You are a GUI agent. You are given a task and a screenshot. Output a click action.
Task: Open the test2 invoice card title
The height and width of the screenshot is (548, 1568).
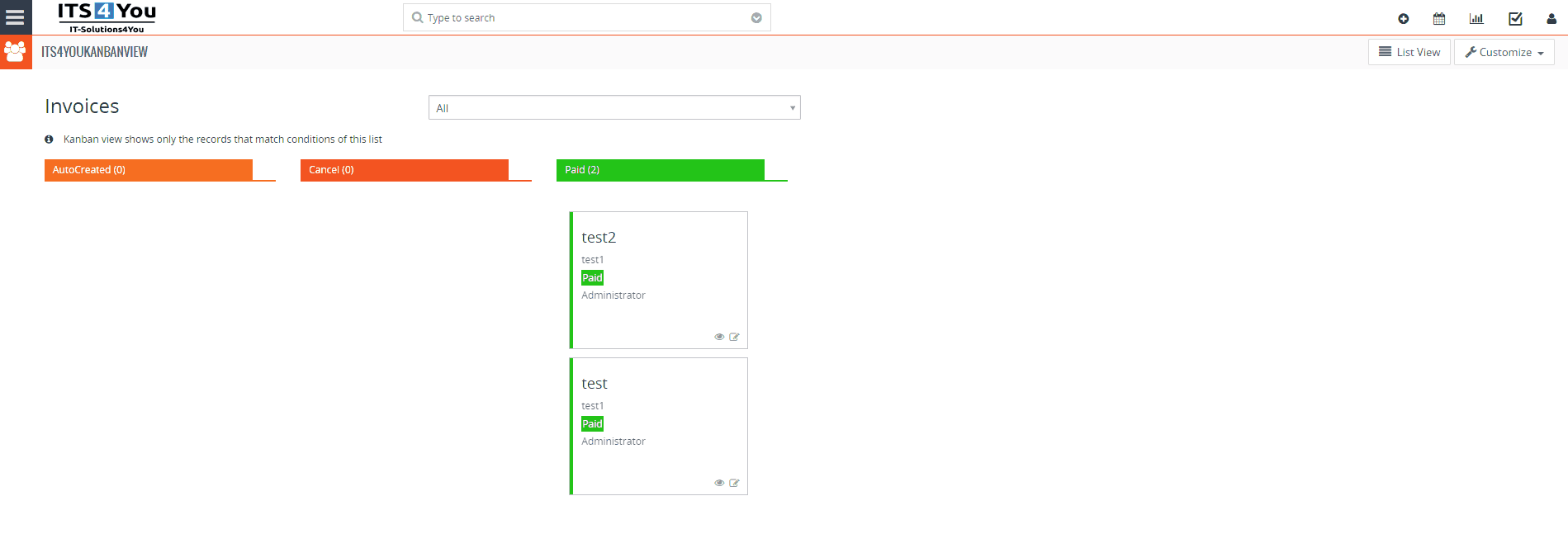(599, 238)
